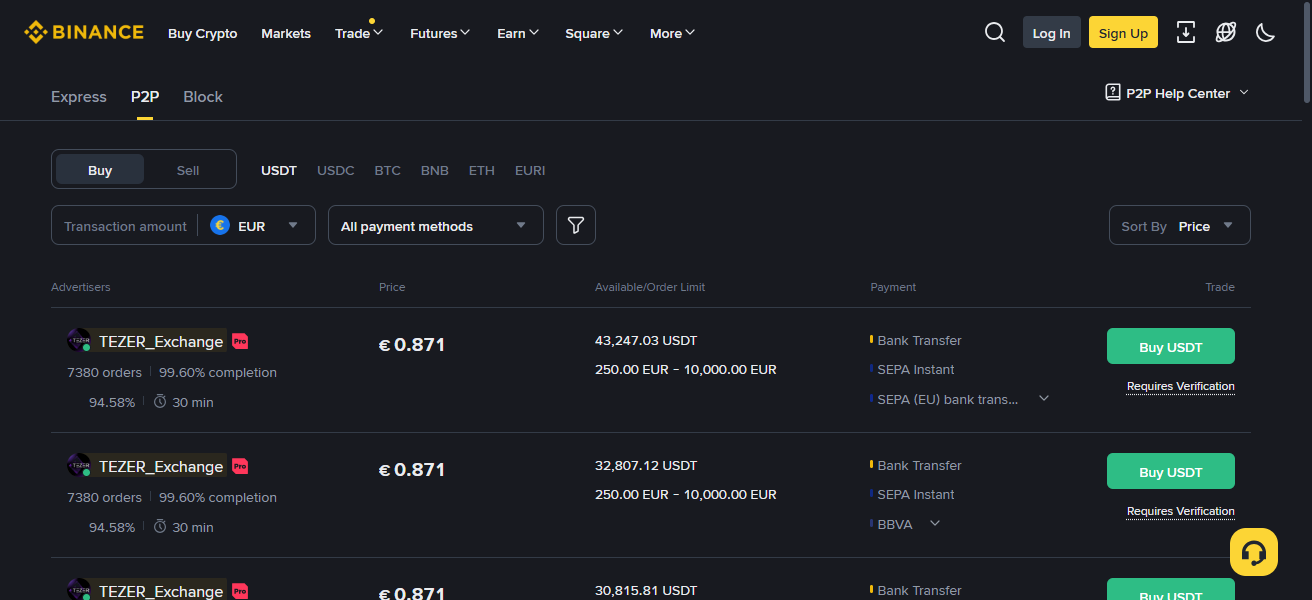Open the All payment methods dropdown
1312x600 pixels.
(x=436, y=225)
